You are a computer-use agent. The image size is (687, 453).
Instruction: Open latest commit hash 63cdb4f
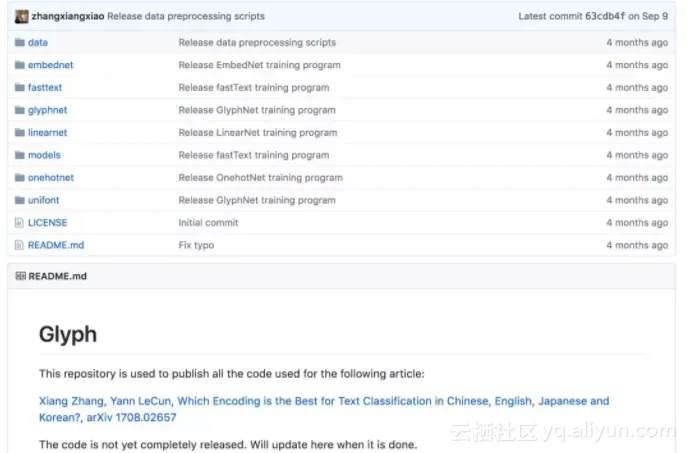605,16
